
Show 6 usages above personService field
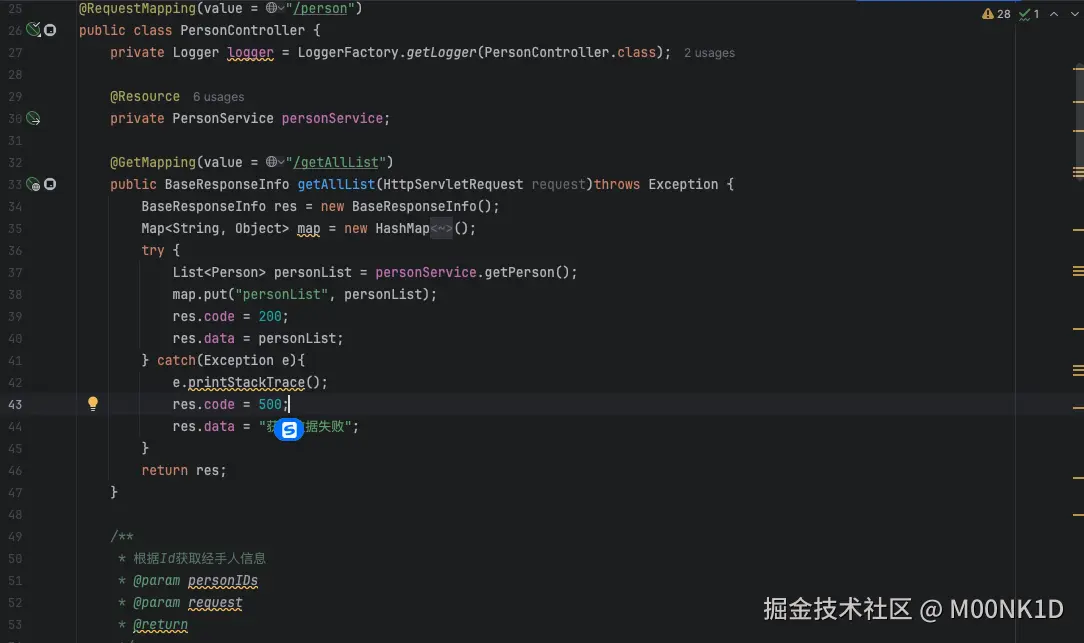coord(218,96)
